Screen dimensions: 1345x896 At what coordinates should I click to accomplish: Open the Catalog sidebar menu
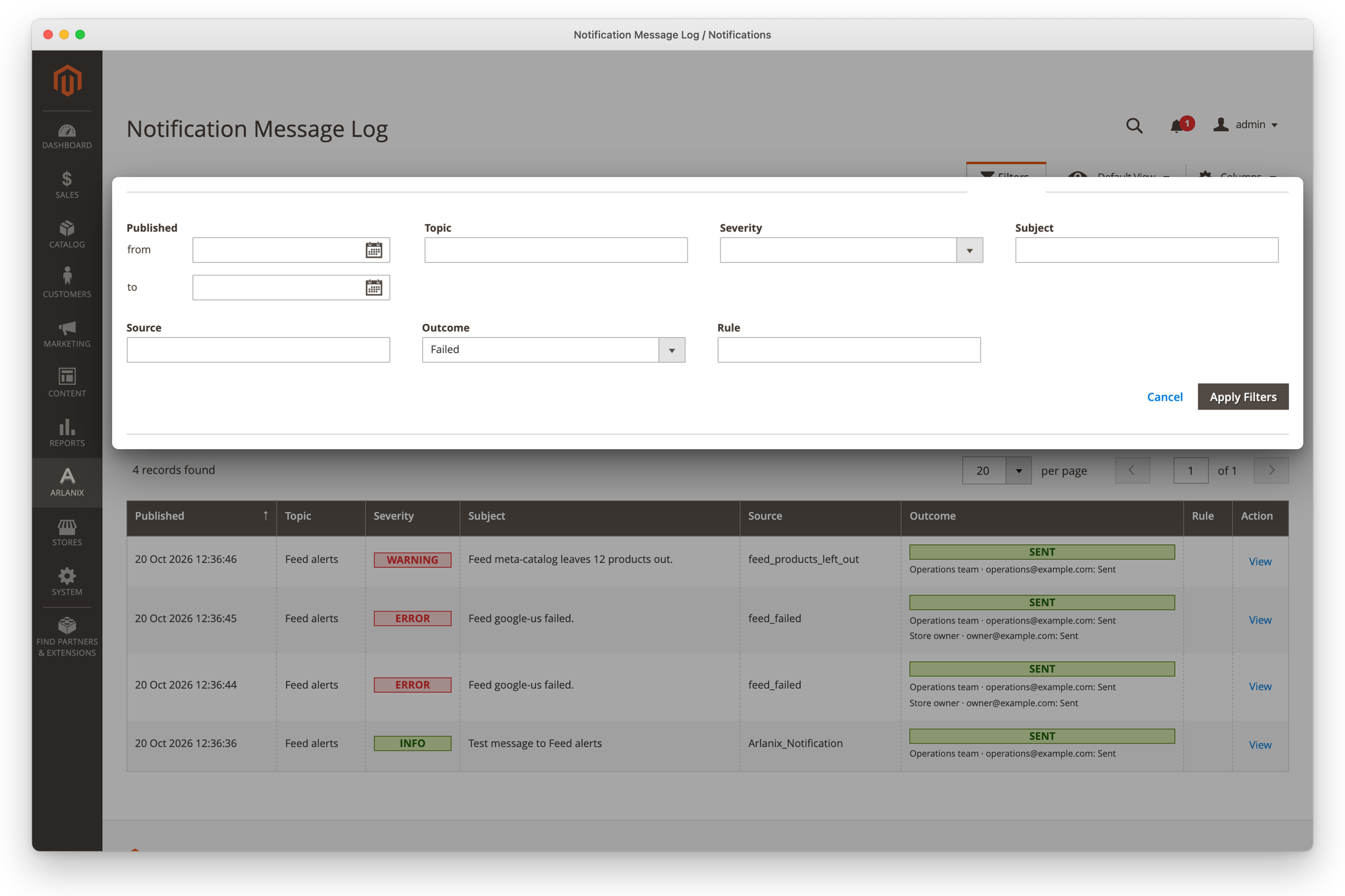coord(67,234)
